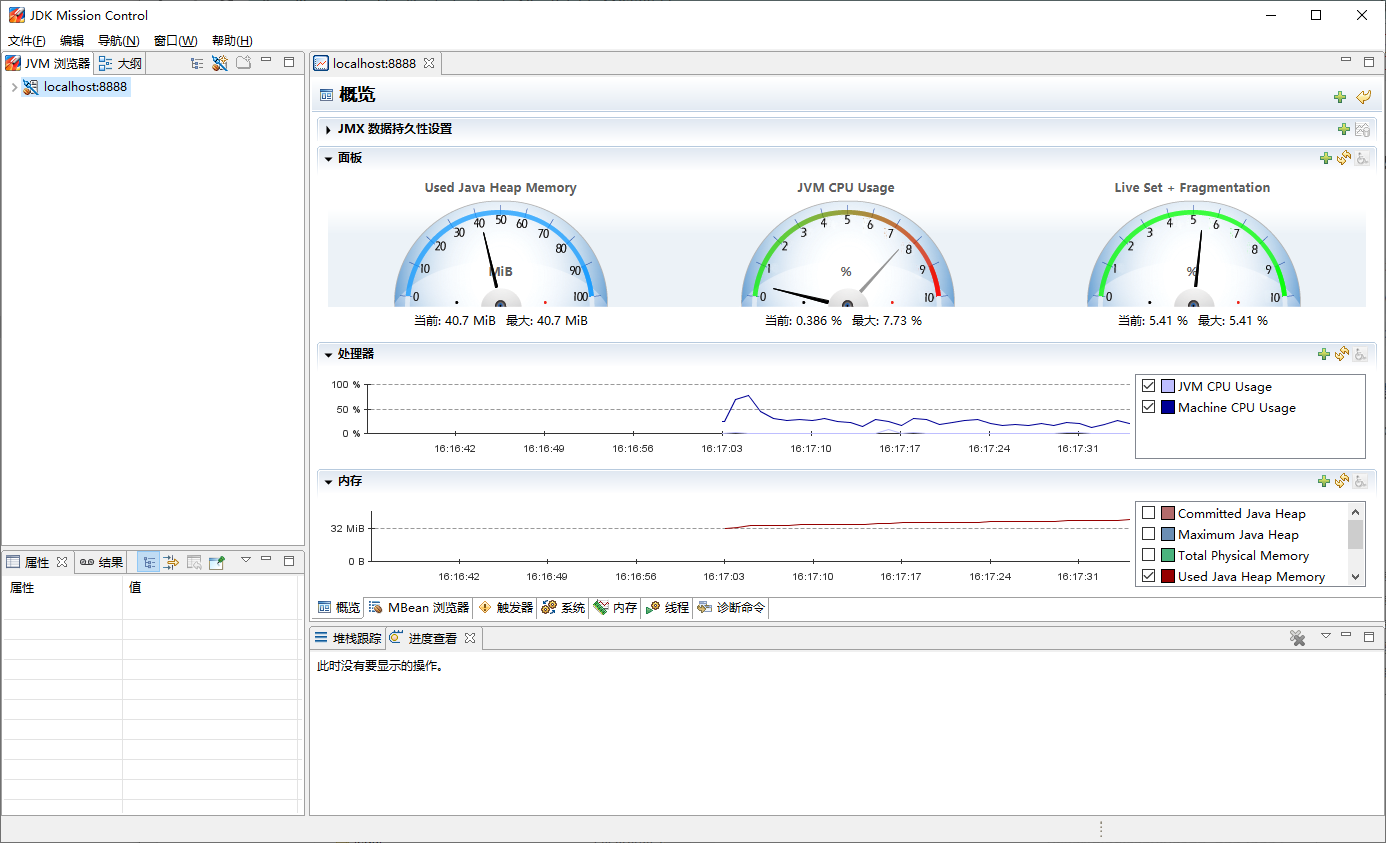The width and height of the screenshot is (1386, 843).
Task: Open the 属性 view menu dropdown triangle
Action: point(246,560)
